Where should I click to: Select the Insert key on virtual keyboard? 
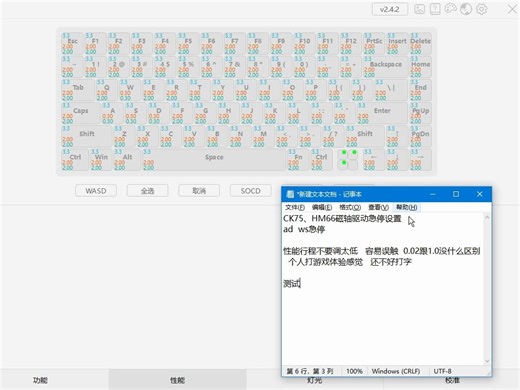tap(397, 43)
